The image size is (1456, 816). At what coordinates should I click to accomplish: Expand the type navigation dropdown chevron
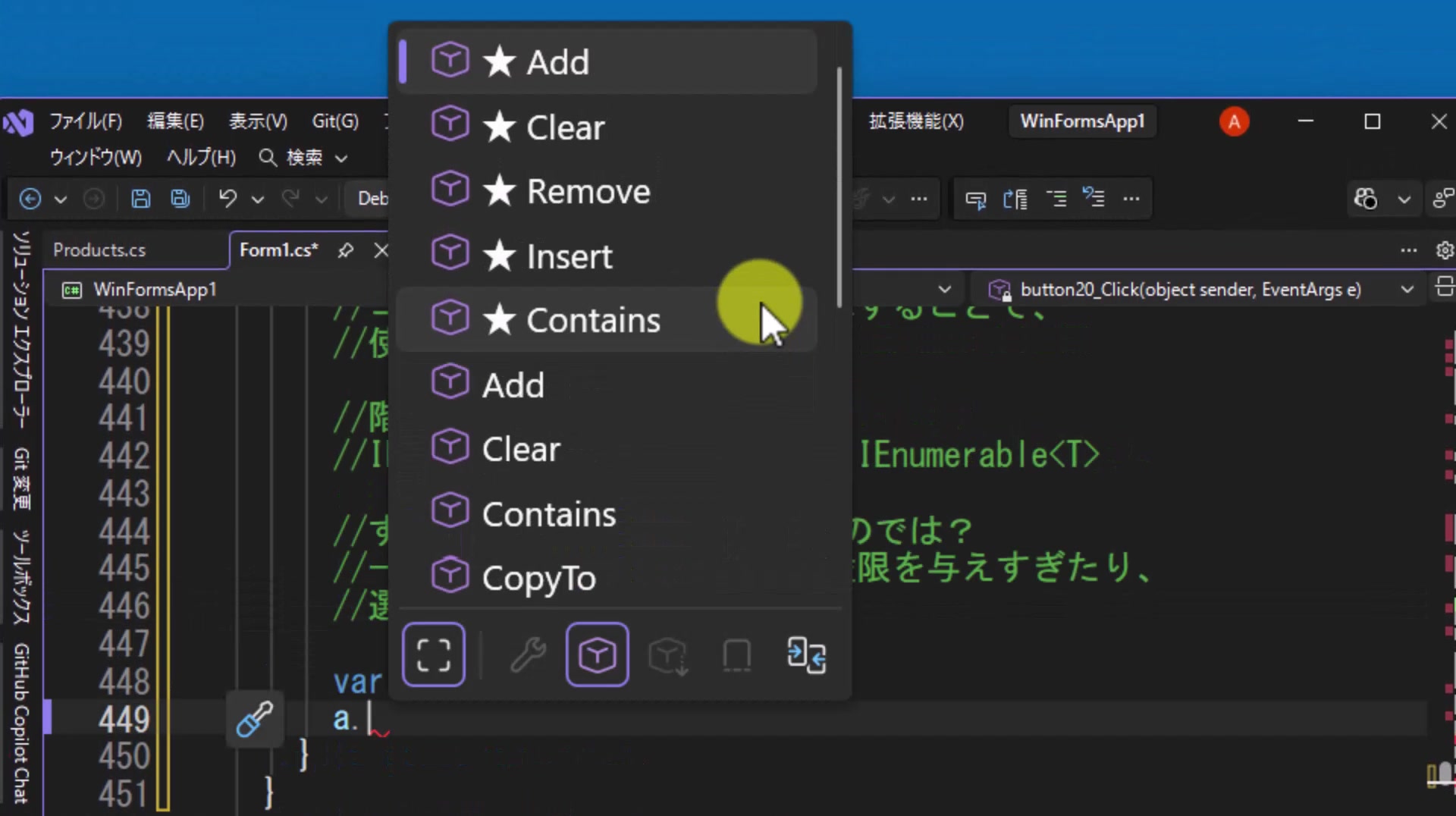pyautogui.click(x=944, y=289)
